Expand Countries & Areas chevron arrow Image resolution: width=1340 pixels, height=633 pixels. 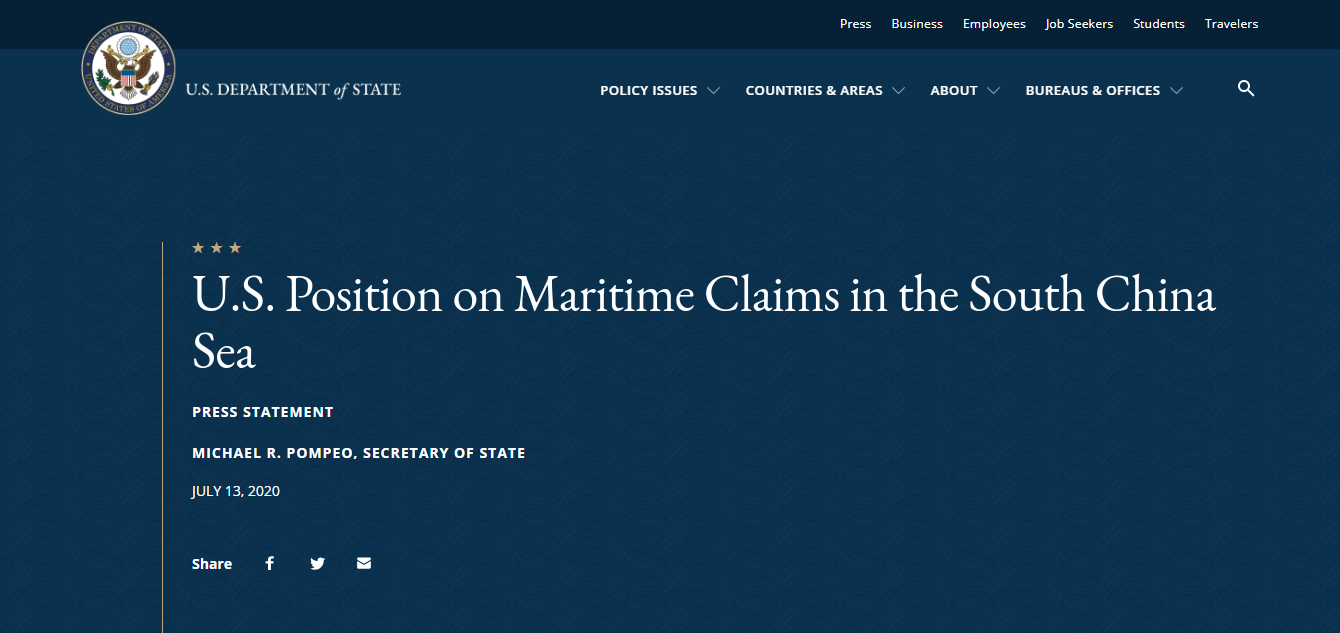coord(898,90)
